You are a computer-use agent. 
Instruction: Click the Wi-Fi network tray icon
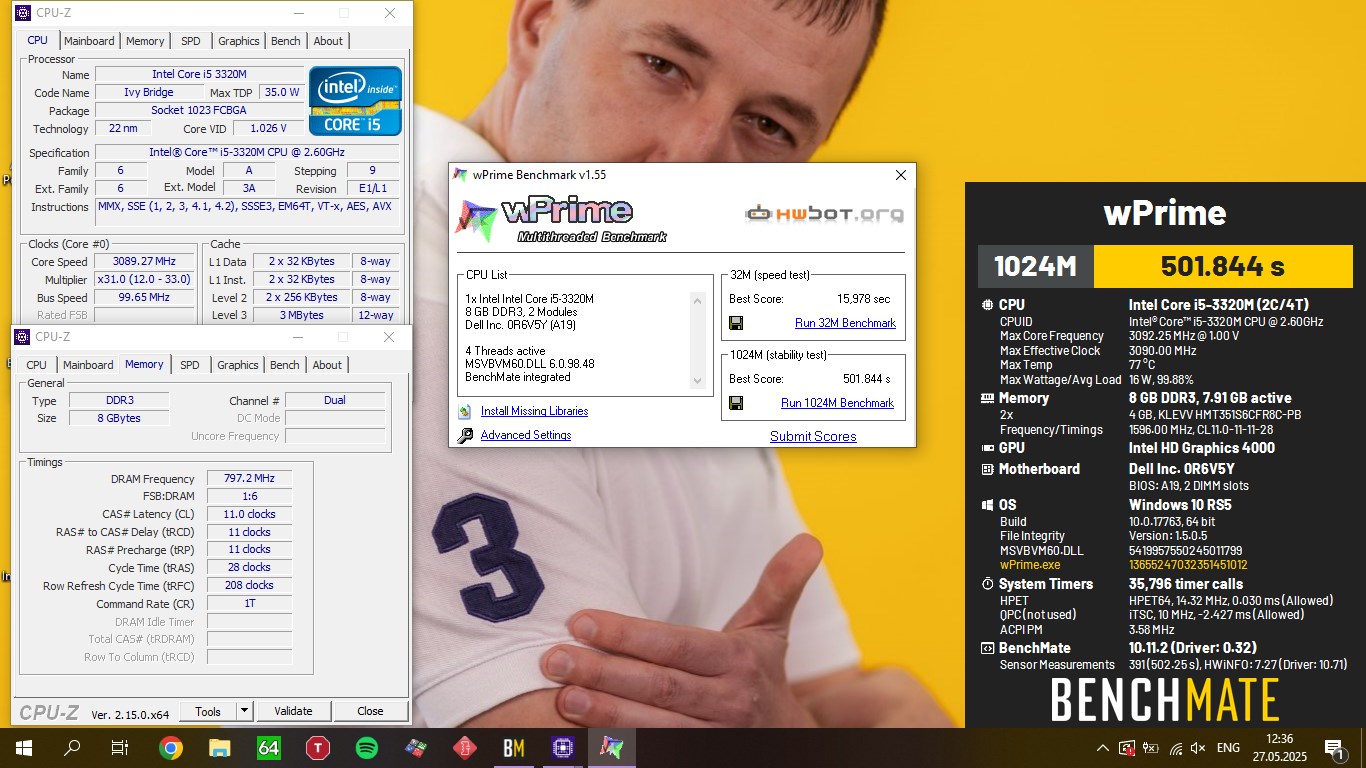pyautogui.click(x=1175, y=748)
